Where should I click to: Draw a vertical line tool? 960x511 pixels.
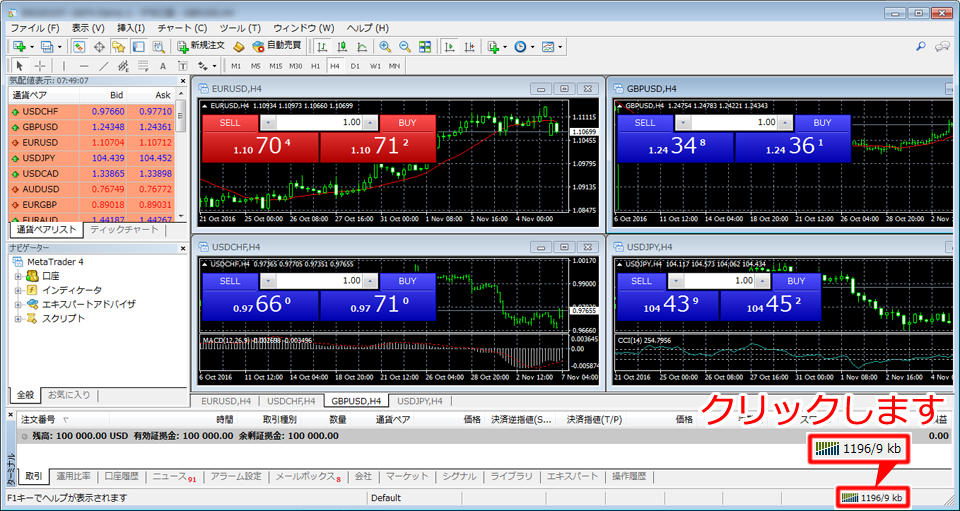click(x=64, y=65)
